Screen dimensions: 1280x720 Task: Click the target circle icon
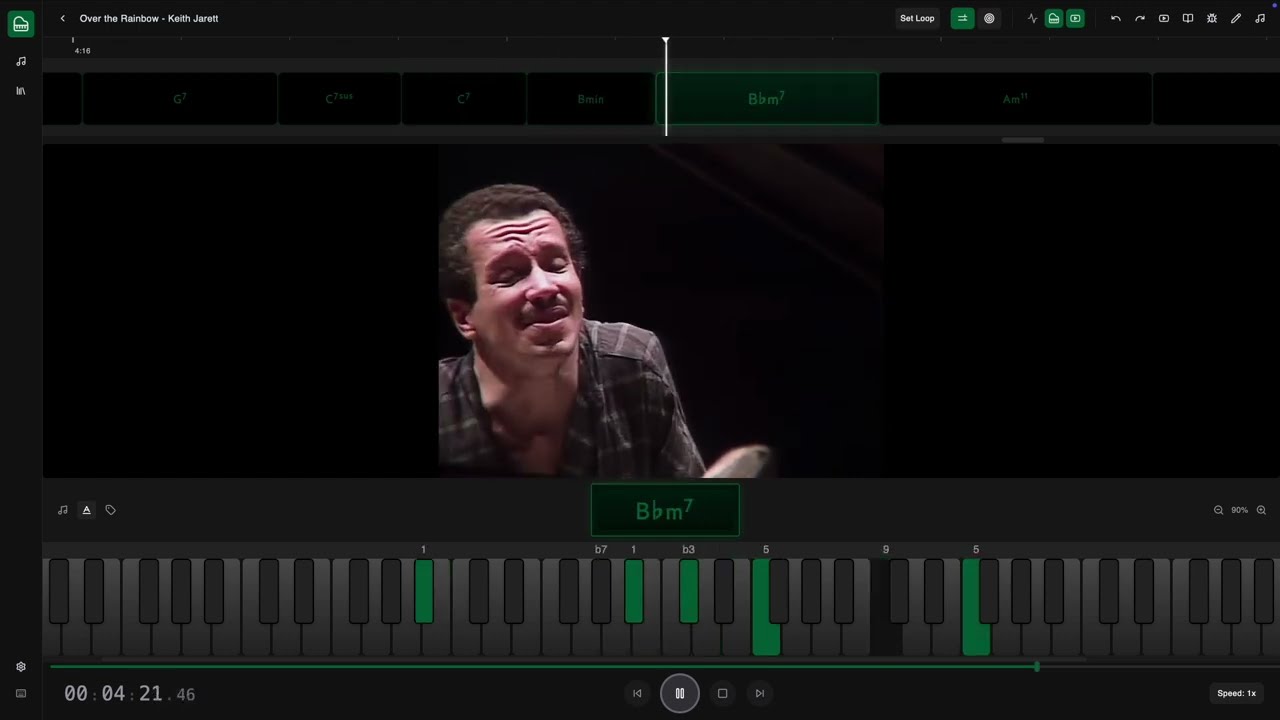pos(989,18)
